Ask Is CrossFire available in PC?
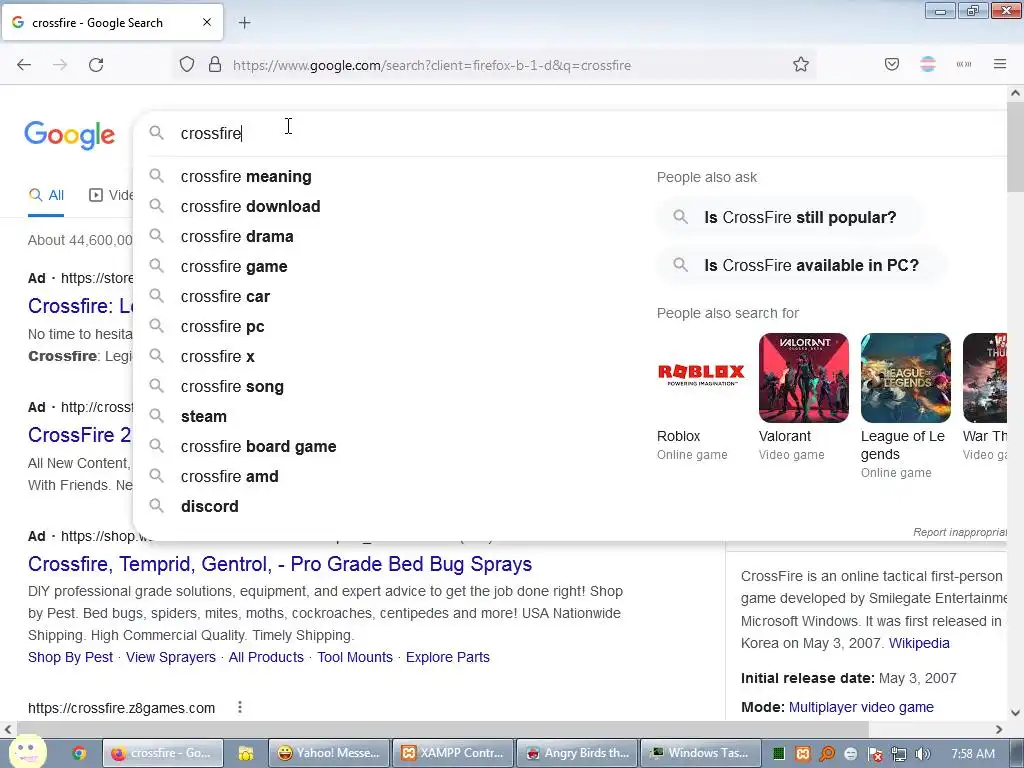 [801, 266]
